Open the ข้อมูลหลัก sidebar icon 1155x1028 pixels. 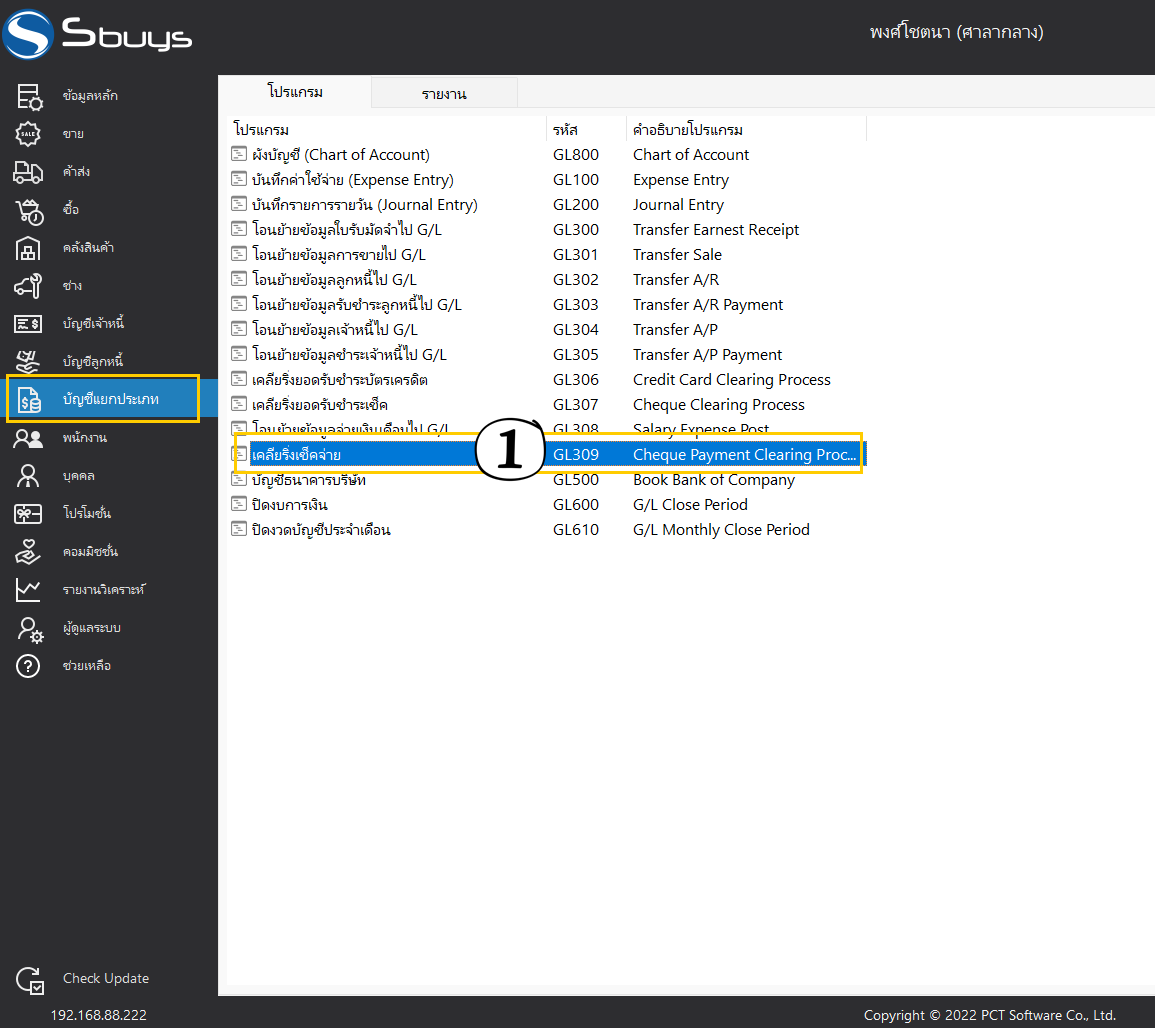29,96
